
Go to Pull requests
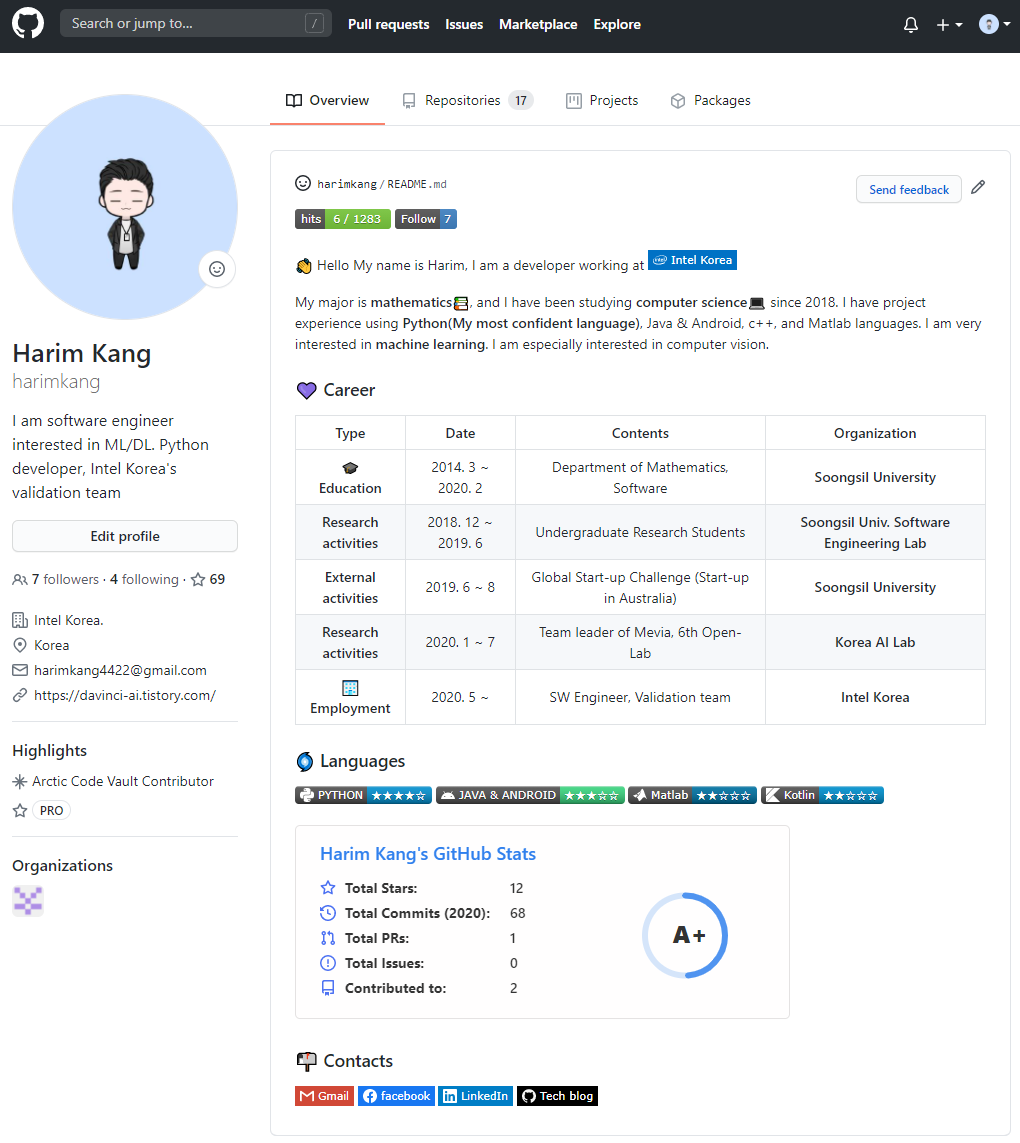pyautogui.click(x=389, y=24)
